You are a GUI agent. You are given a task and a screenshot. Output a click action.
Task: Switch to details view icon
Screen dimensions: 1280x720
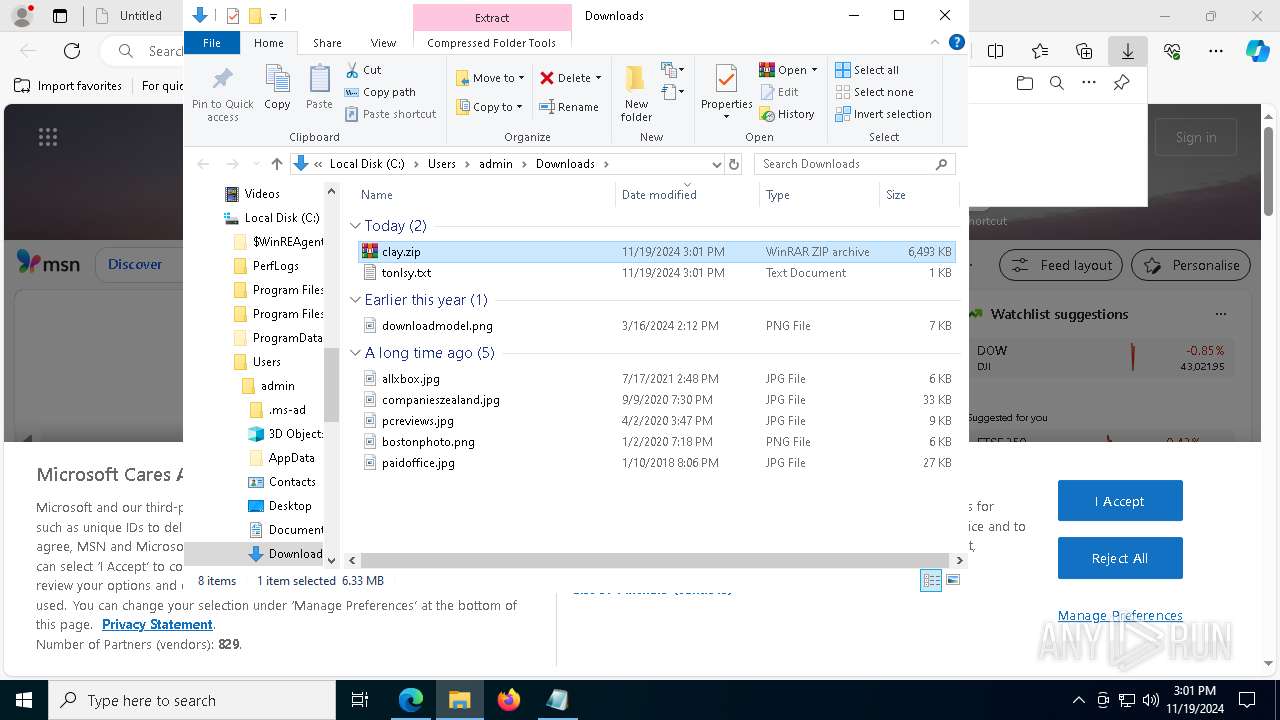tap(931, 581)
